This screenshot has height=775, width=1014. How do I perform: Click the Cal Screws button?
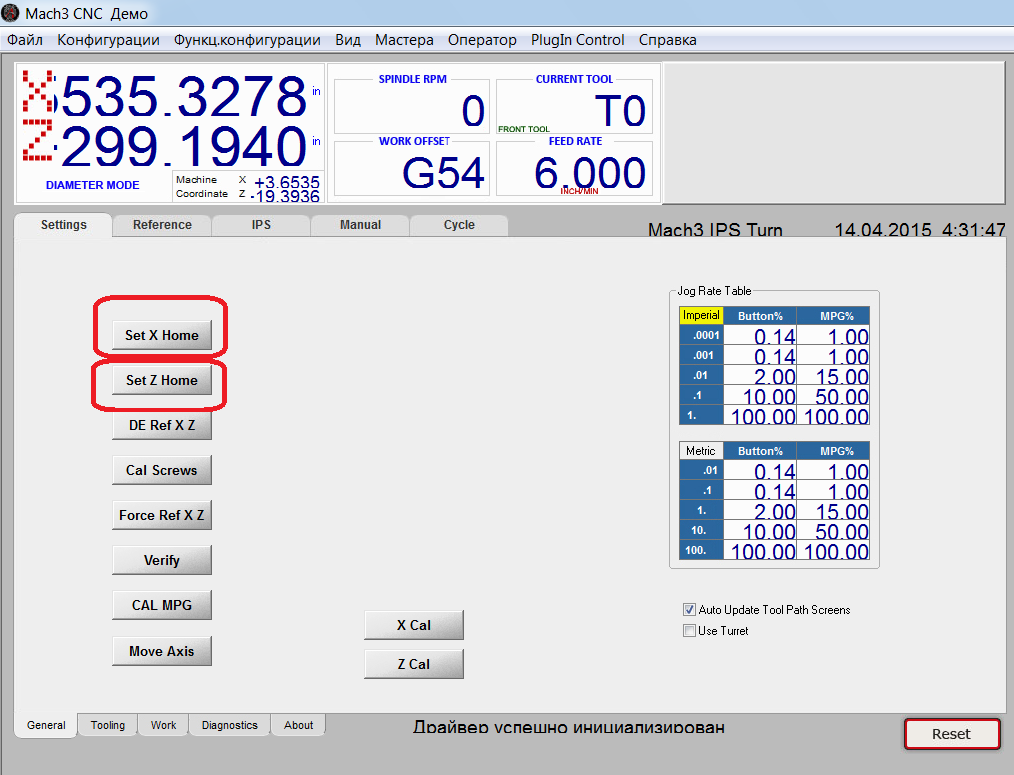[162, 470]
